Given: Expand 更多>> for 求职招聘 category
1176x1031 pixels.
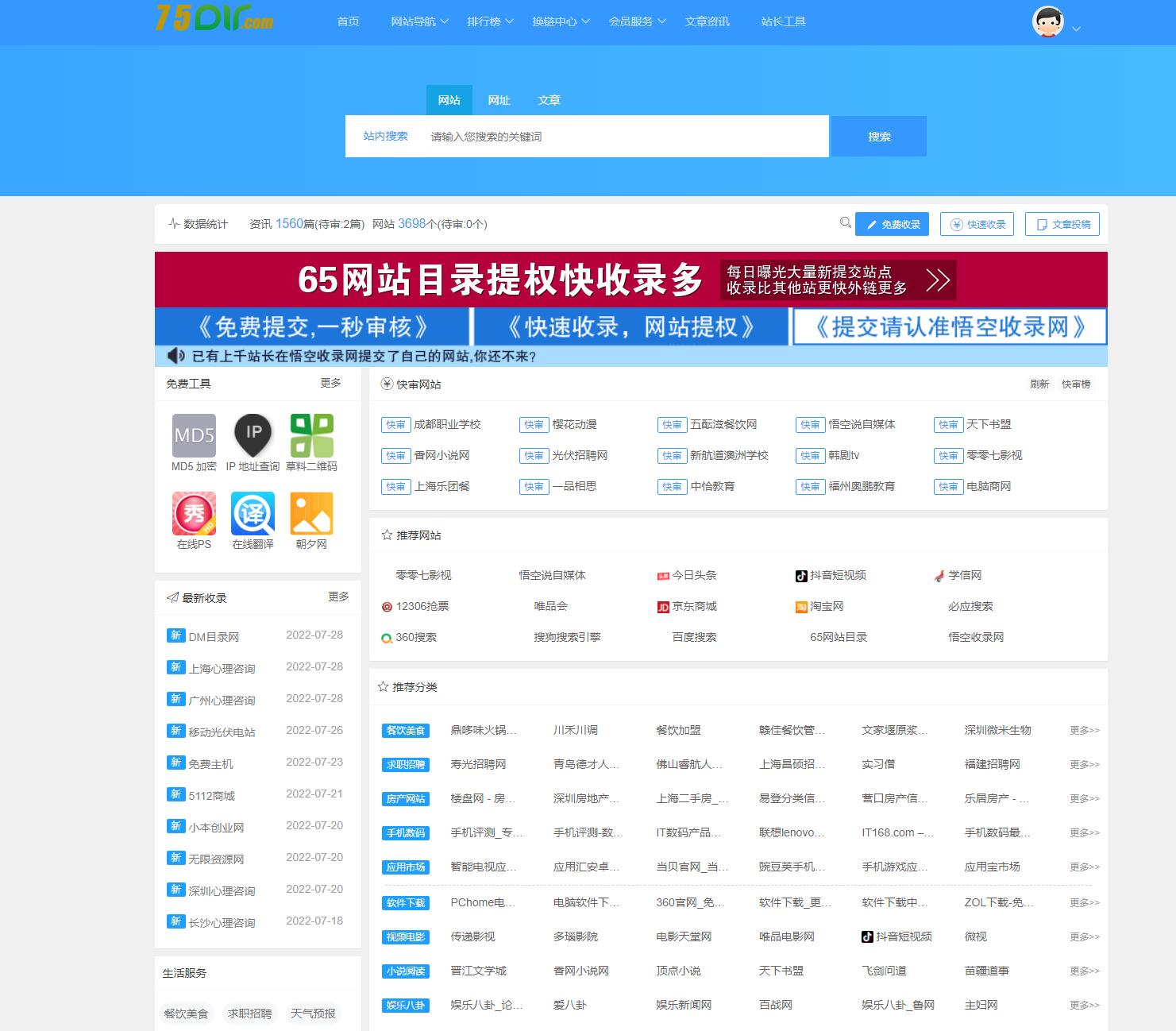Looking at the screenshot, I should pos(1084,765).
